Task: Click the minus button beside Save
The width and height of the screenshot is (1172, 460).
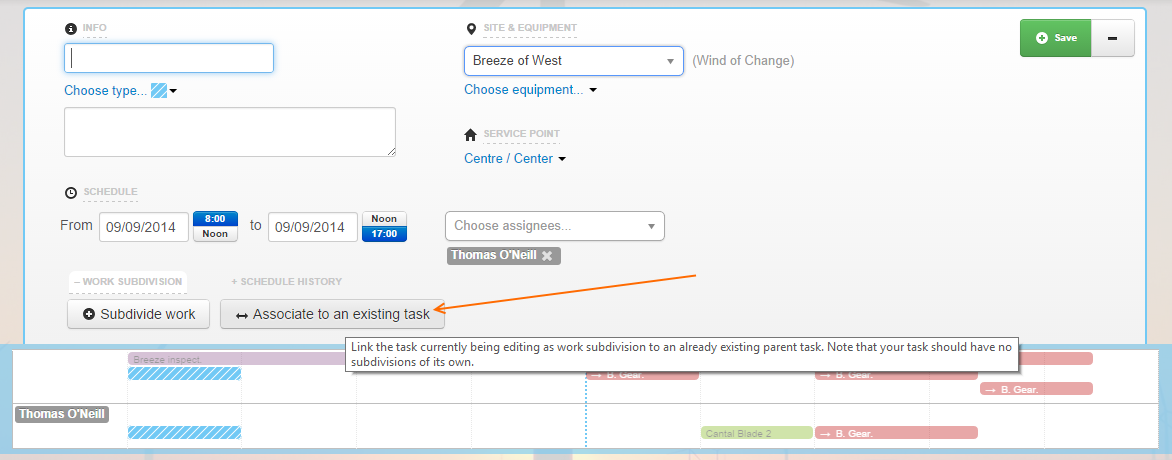Action: pyautogui.click(x=1112, y=38)
